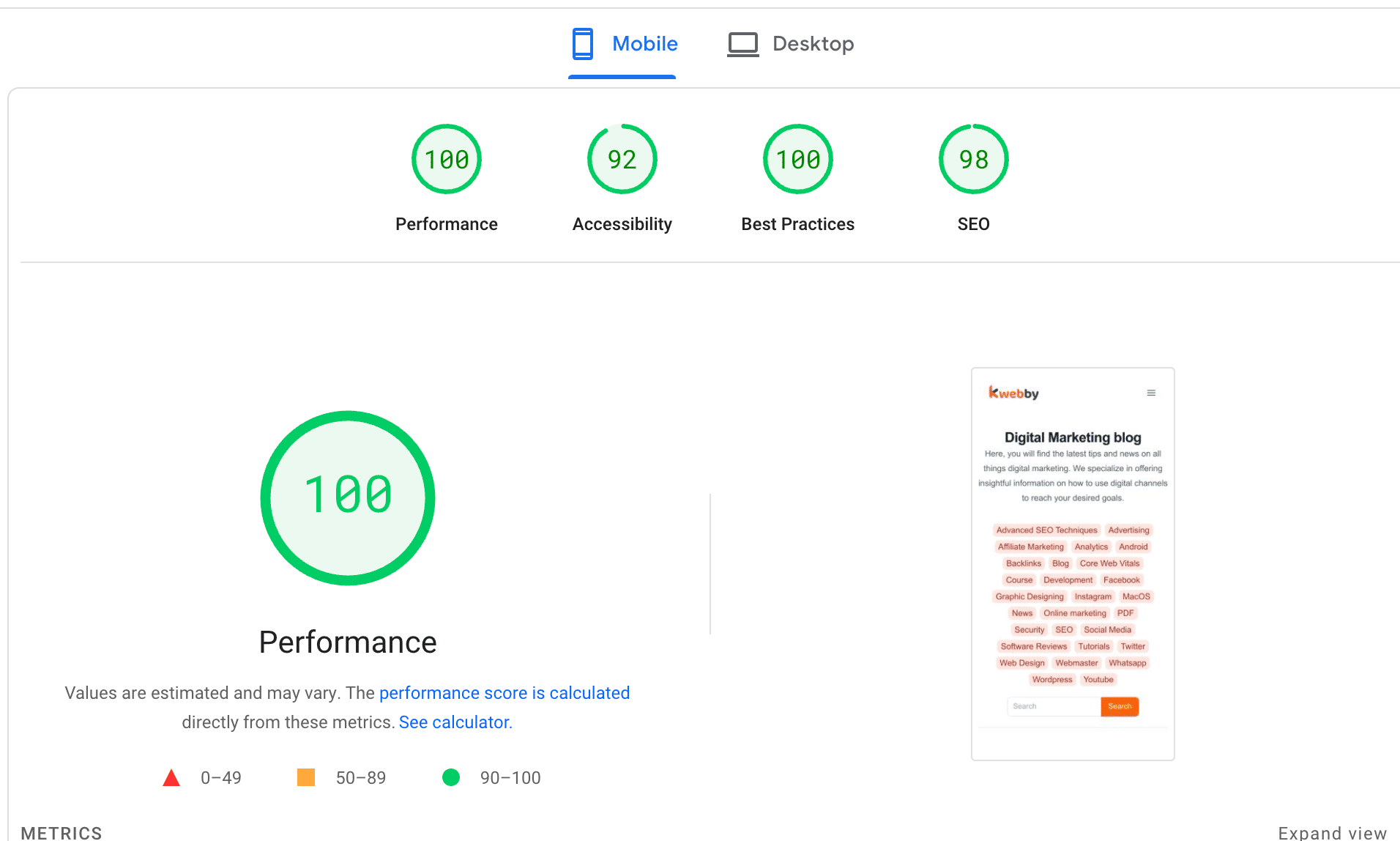Screen dimensions: 1400x841
Task: Click the orange square 50–89 legend
Action: tap(306, 778)
